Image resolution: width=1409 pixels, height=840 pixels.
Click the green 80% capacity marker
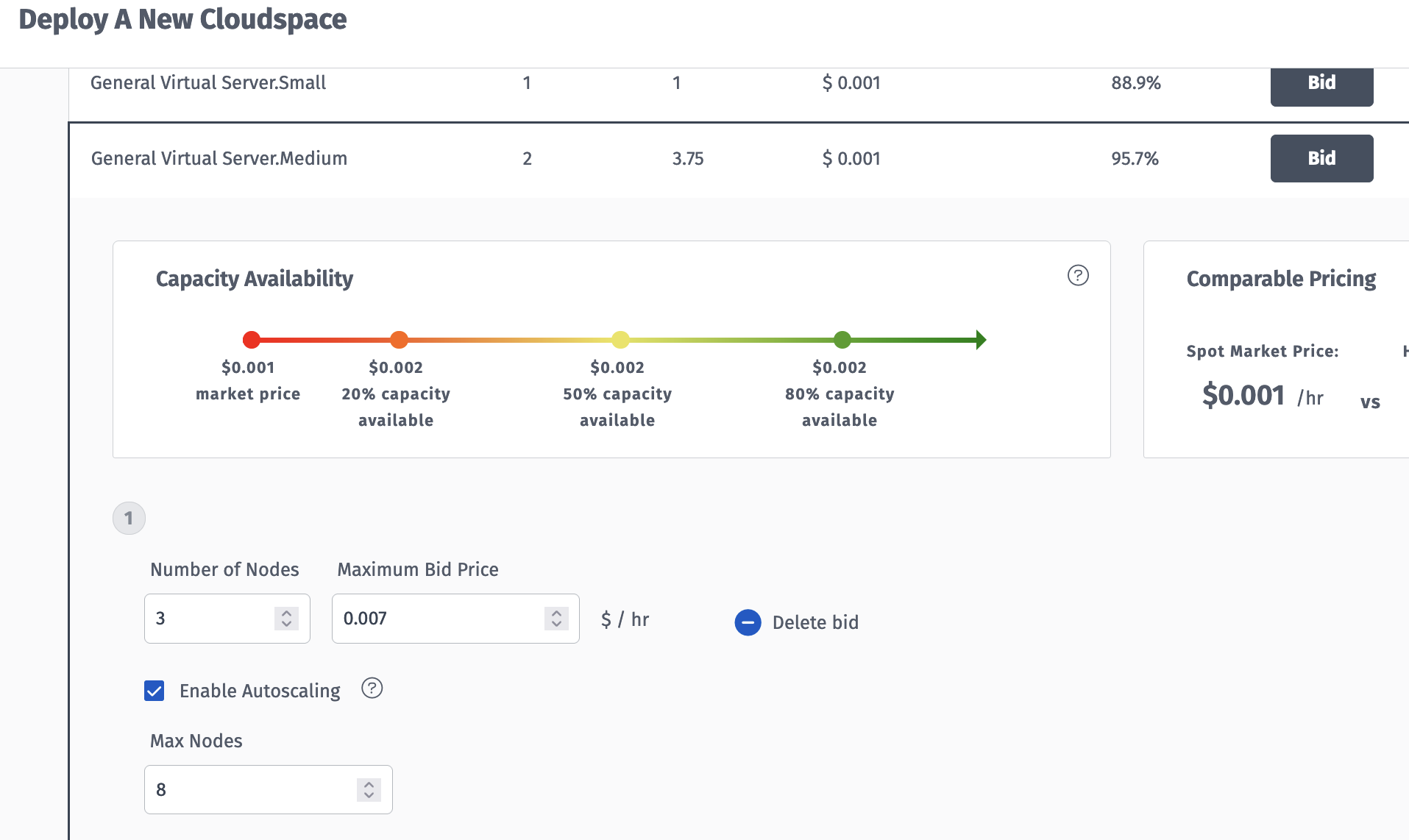pyautogui.click(x=842, y=340)
